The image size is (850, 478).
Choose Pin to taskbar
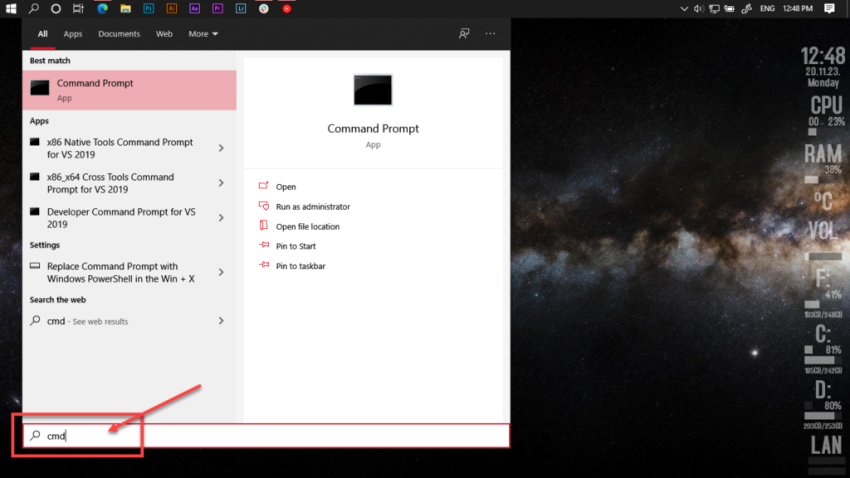(x=300, y=266)
